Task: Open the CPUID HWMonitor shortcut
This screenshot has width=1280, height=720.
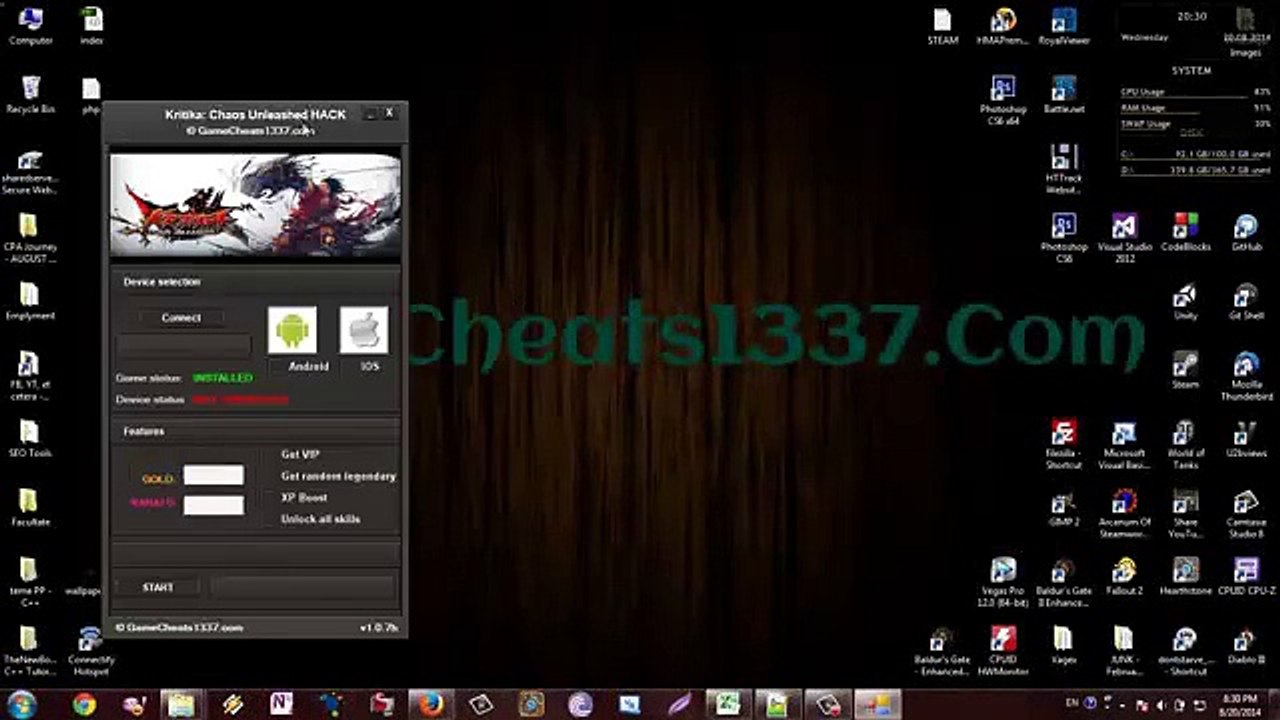Action: tap(1003, 650)
